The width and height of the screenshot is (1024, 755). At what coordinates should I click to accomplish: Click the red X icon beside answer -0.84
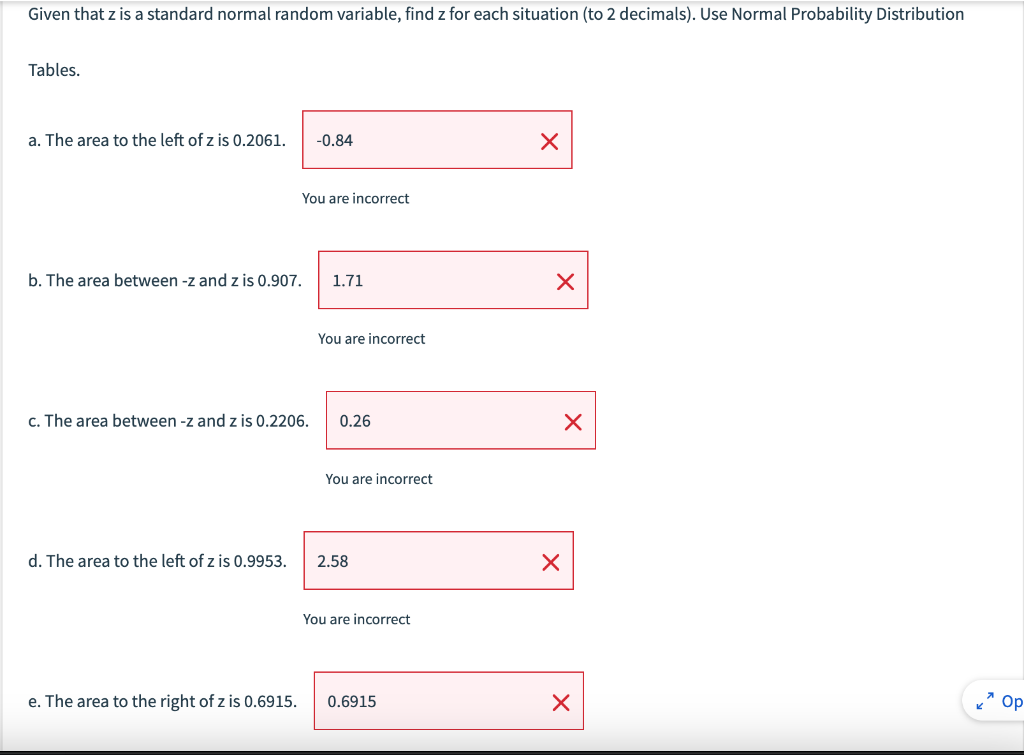(x=548, y=141)
